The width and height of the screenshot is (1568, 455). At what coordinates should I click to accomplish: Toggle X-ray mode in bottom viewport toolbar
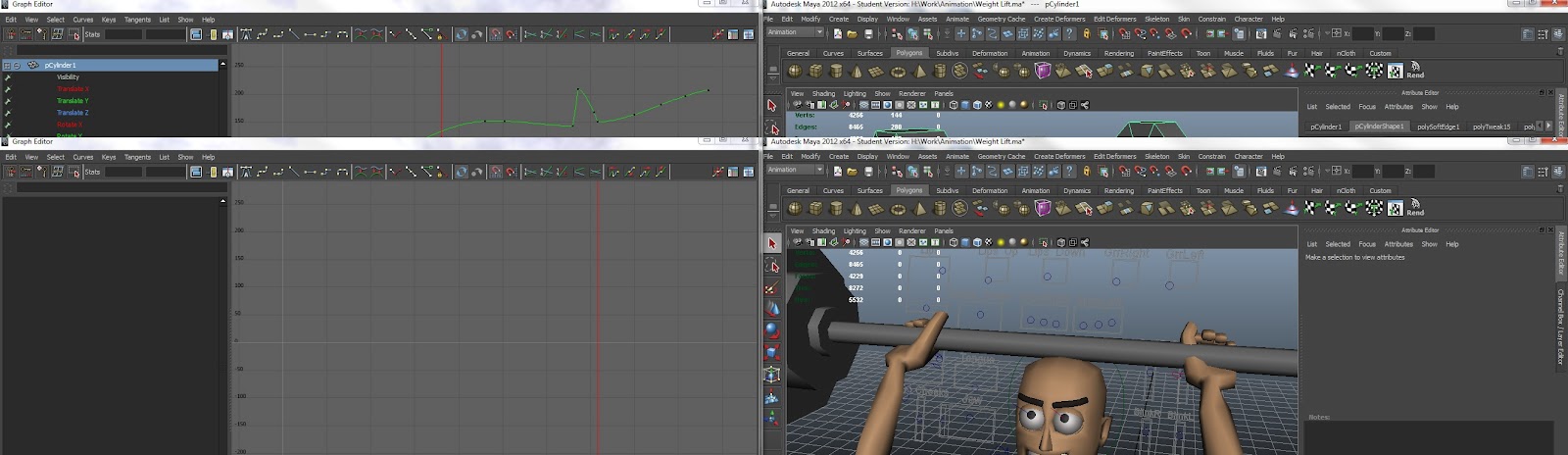1061,242
